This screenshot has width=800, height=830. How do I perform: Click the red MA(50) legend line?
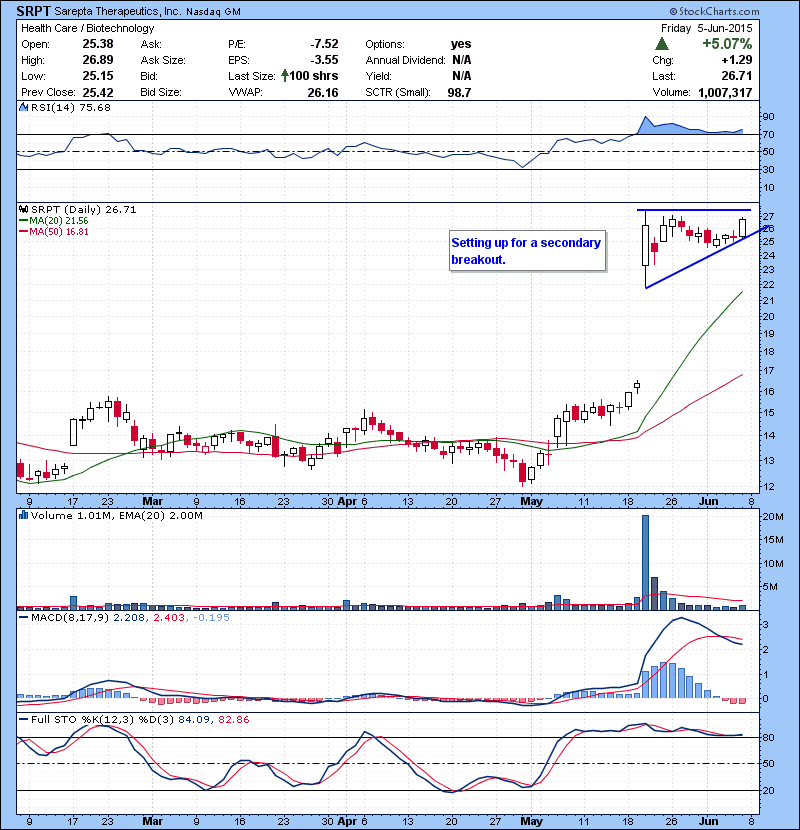point(25,231)
